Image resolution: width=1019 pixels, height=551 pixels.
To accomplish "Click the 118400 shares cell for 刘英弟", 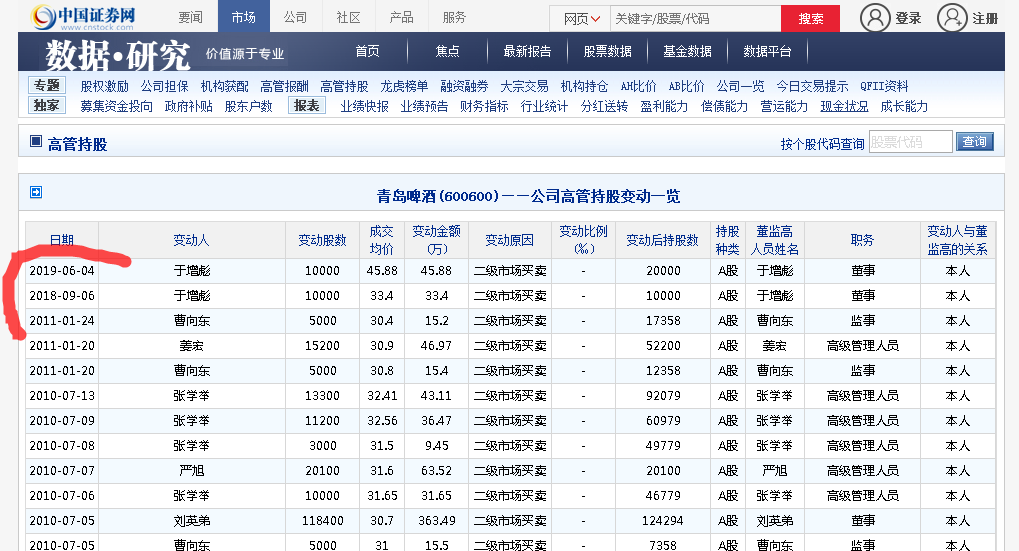I will pyautogui.click(x=322, y=520).
